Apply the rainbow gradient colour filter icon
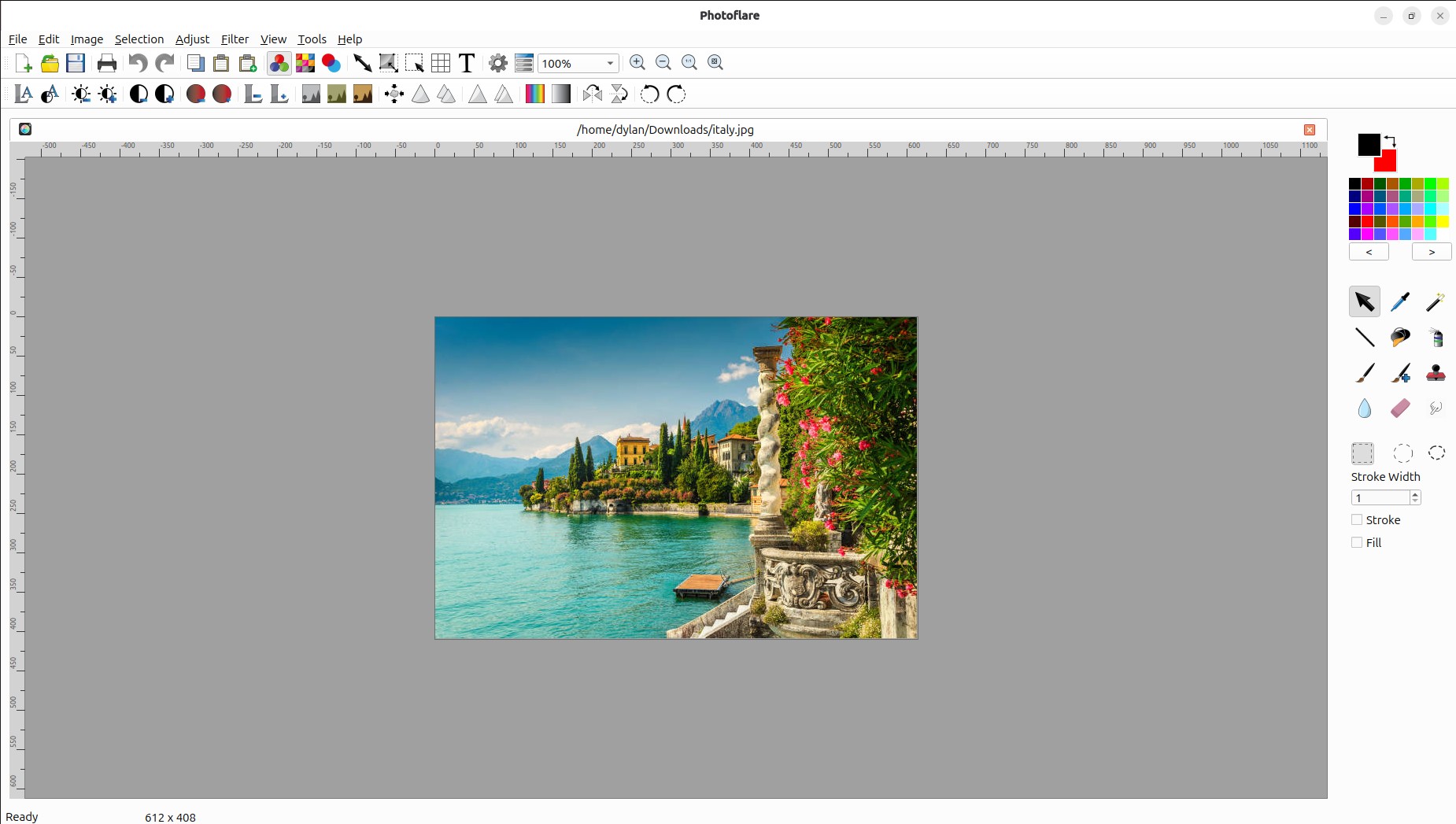This screenshot has width=1456, height=824. [535, 94]
